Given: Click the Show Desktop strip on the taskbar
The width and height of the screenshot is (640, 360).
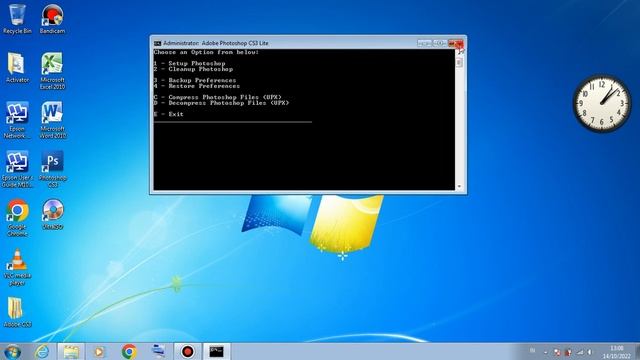Looking at the screenshot, I should point(637,352).
